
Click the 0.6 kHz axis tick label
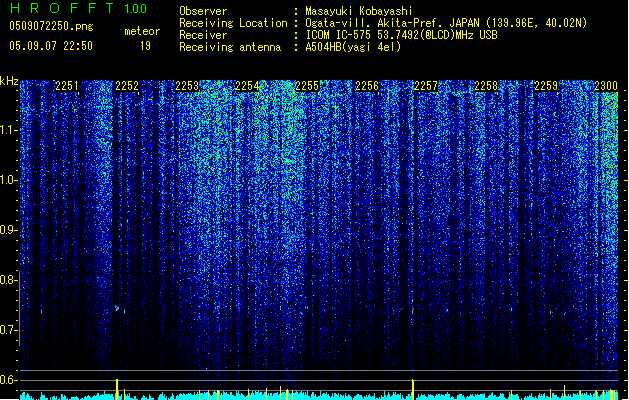8,380
